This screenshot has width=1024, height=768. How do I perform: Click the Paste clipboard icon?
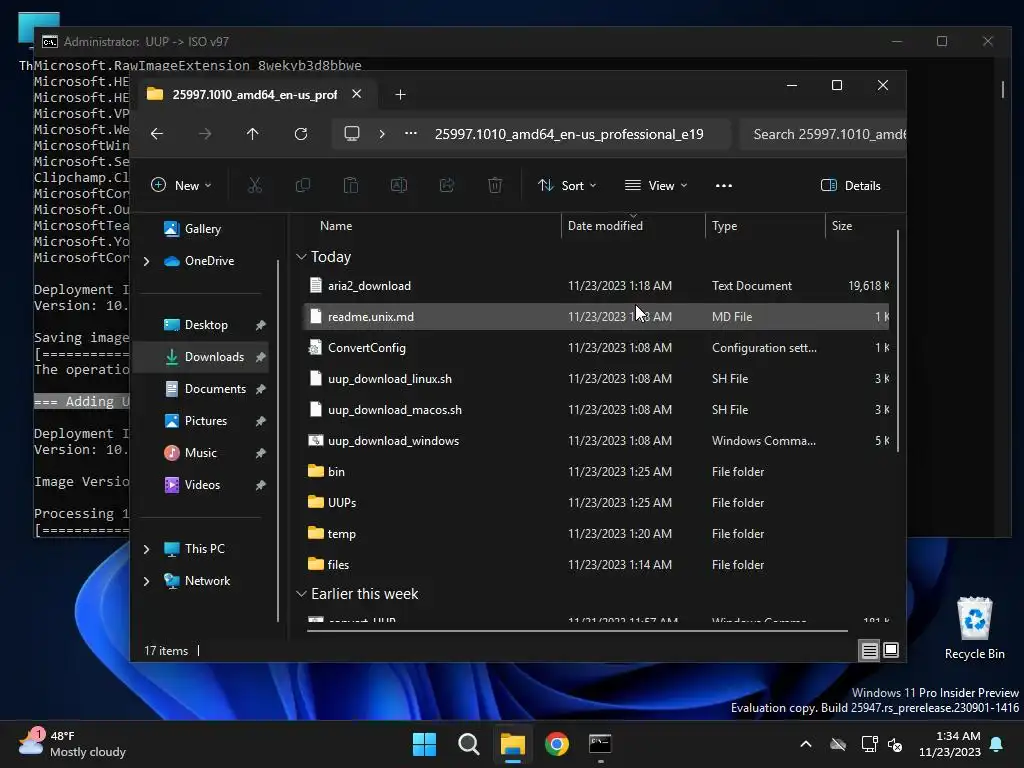coord(351,185)
